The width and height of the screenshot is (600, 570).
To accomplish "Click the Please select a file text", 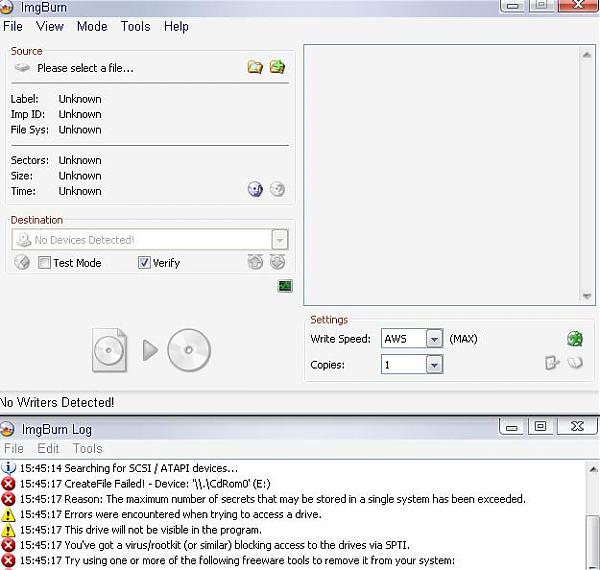I will pos(85,68).
